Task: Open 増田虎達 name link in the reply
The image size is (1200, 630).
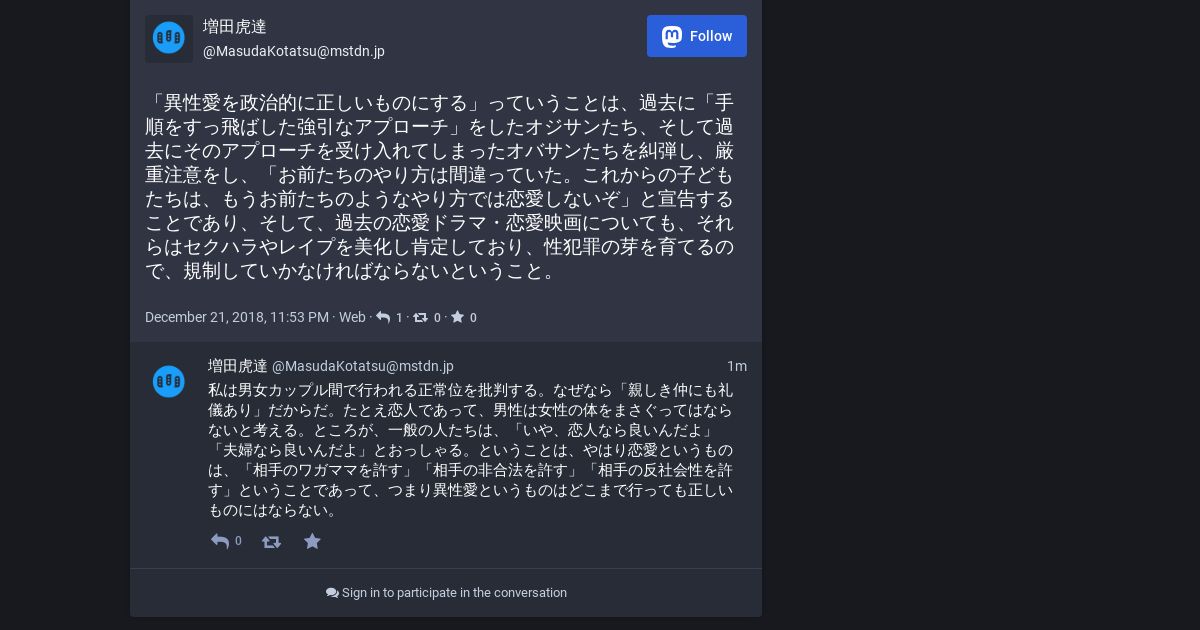Action: pos(238,366)
